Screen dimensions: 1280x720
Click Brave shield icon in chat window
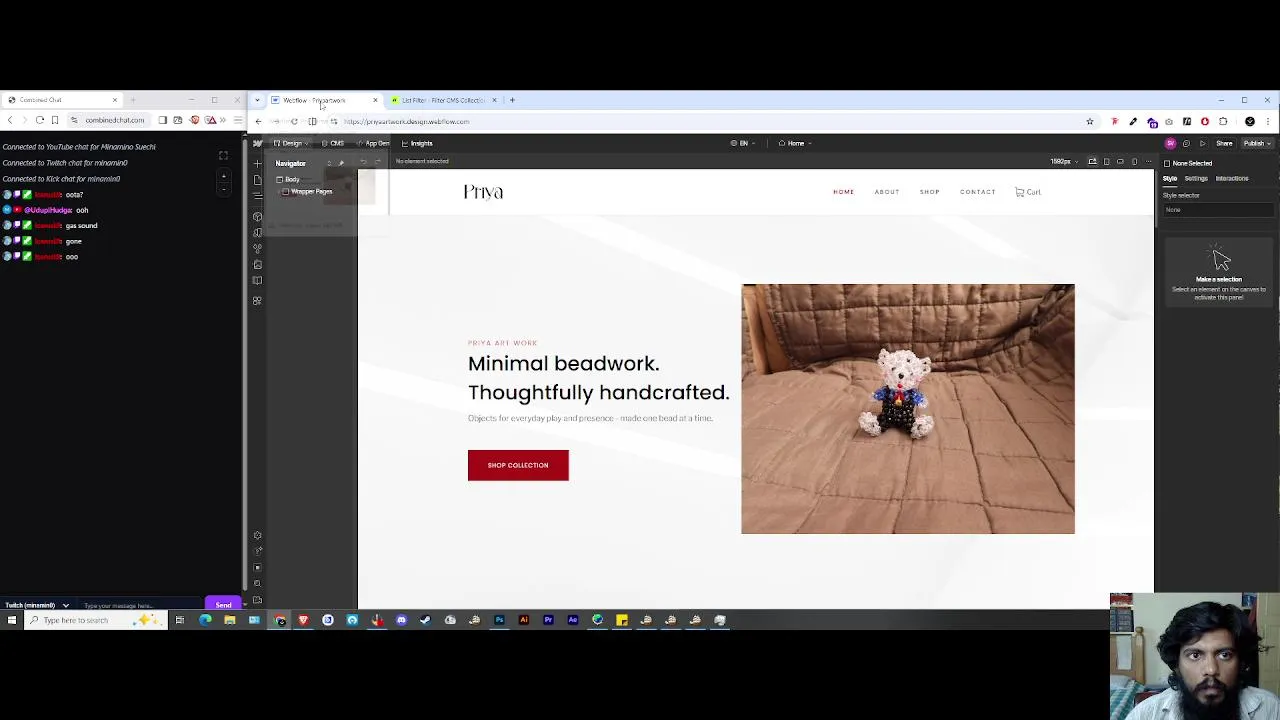(x=195, y=120)
